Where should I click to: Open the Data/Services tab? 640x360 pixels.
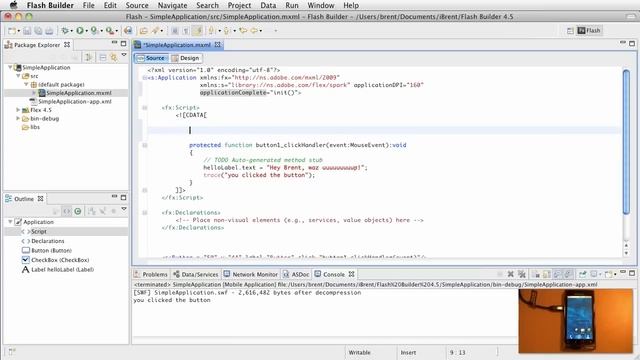(x=196, y=274)
